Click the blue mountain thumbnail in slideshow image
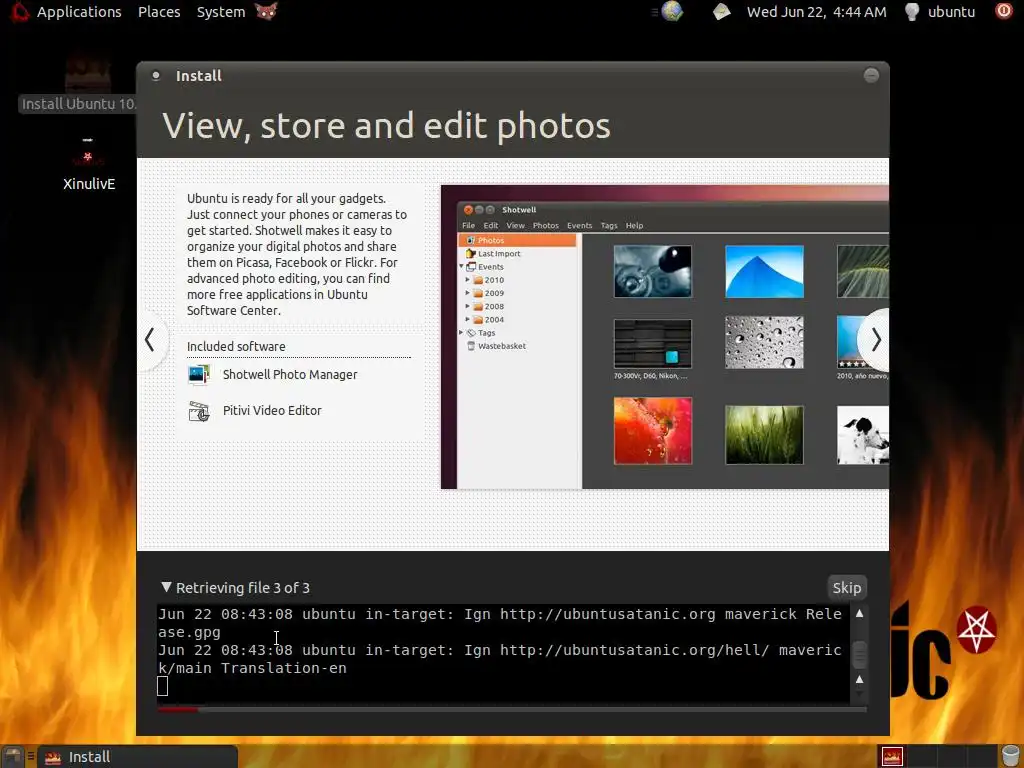The width and height of the screenshot is (1024, 768). [764, 271]
